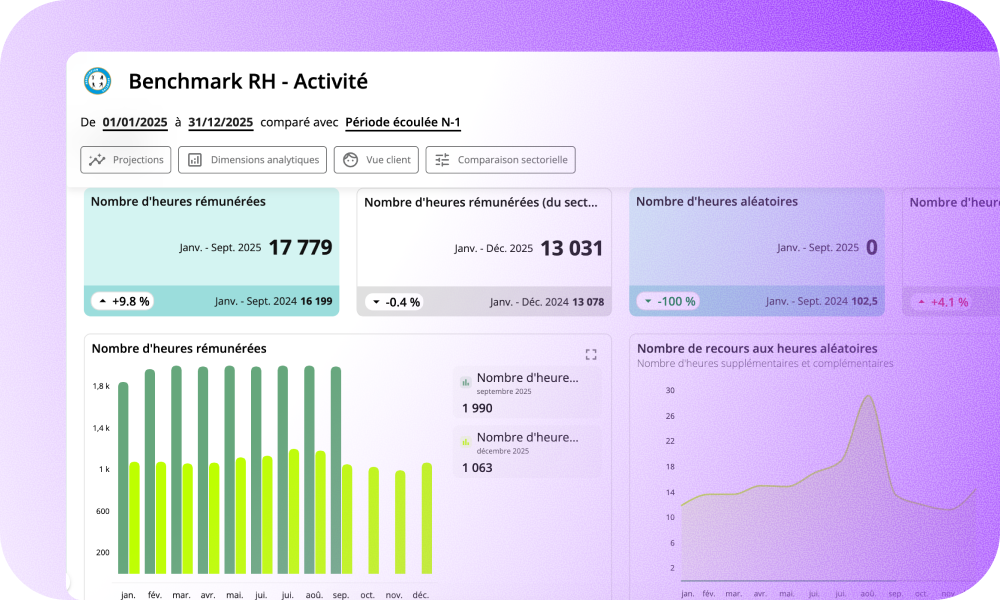Click the +4,1 % variation badge
The image size is (1000, 600).
tap(943, 302)
